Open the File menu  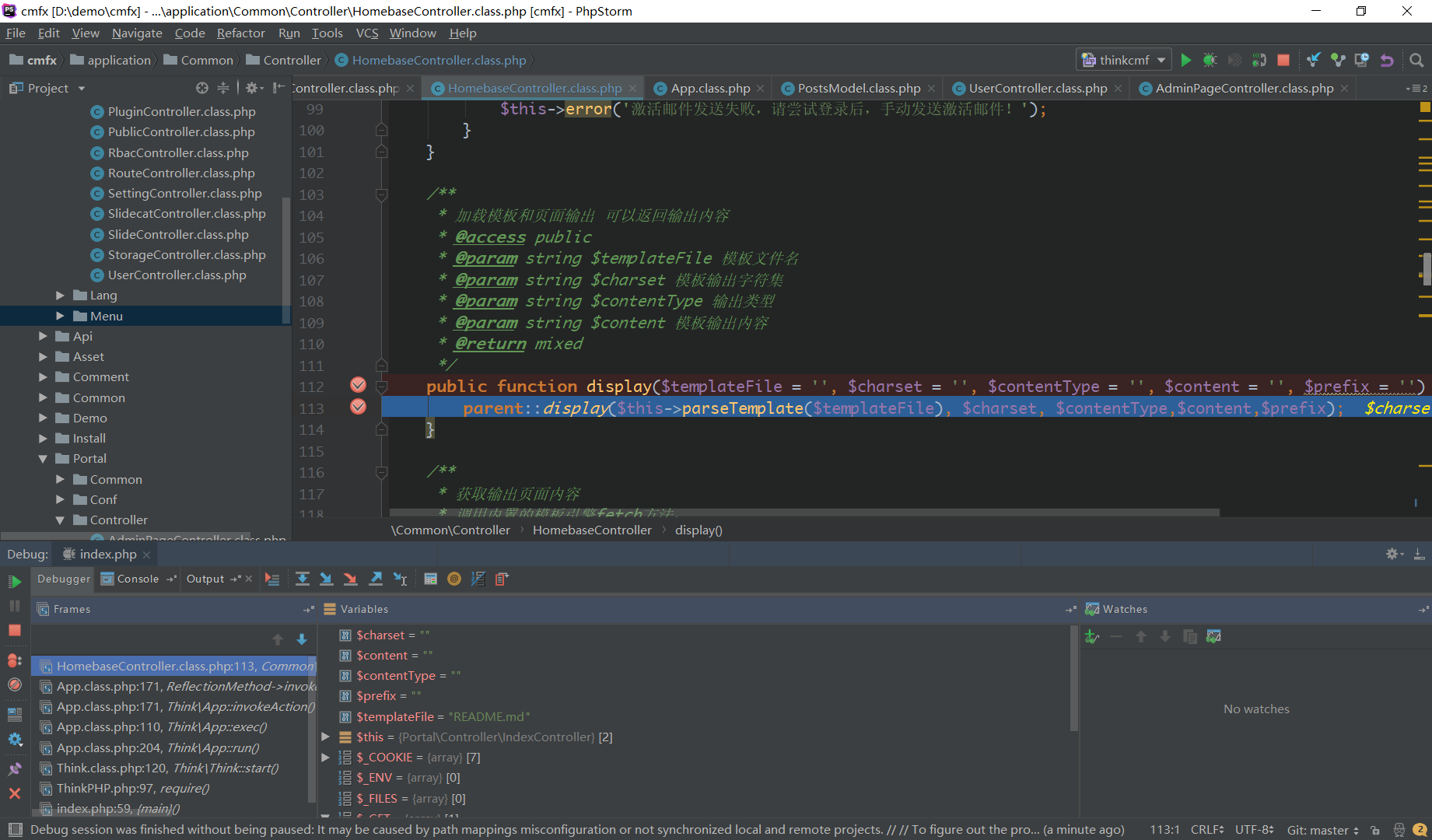16,33
